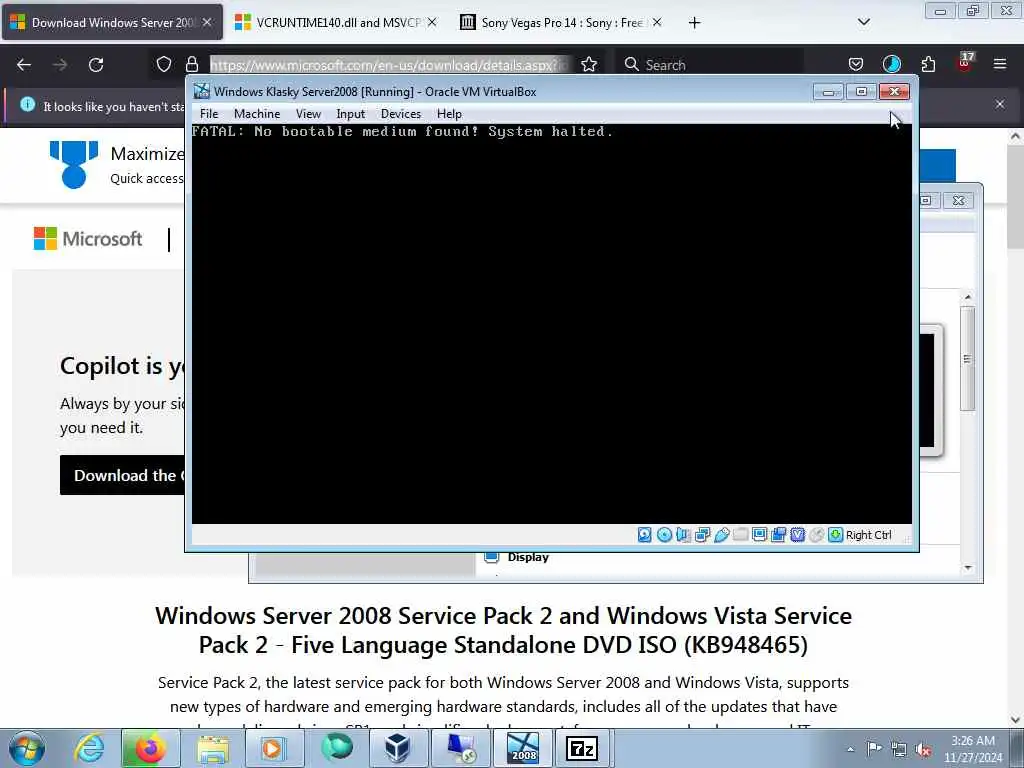Viewport: 1024px width, 768px height.
Task: Dismiss the Firefox notification bar
Action: pos(1000,104)
